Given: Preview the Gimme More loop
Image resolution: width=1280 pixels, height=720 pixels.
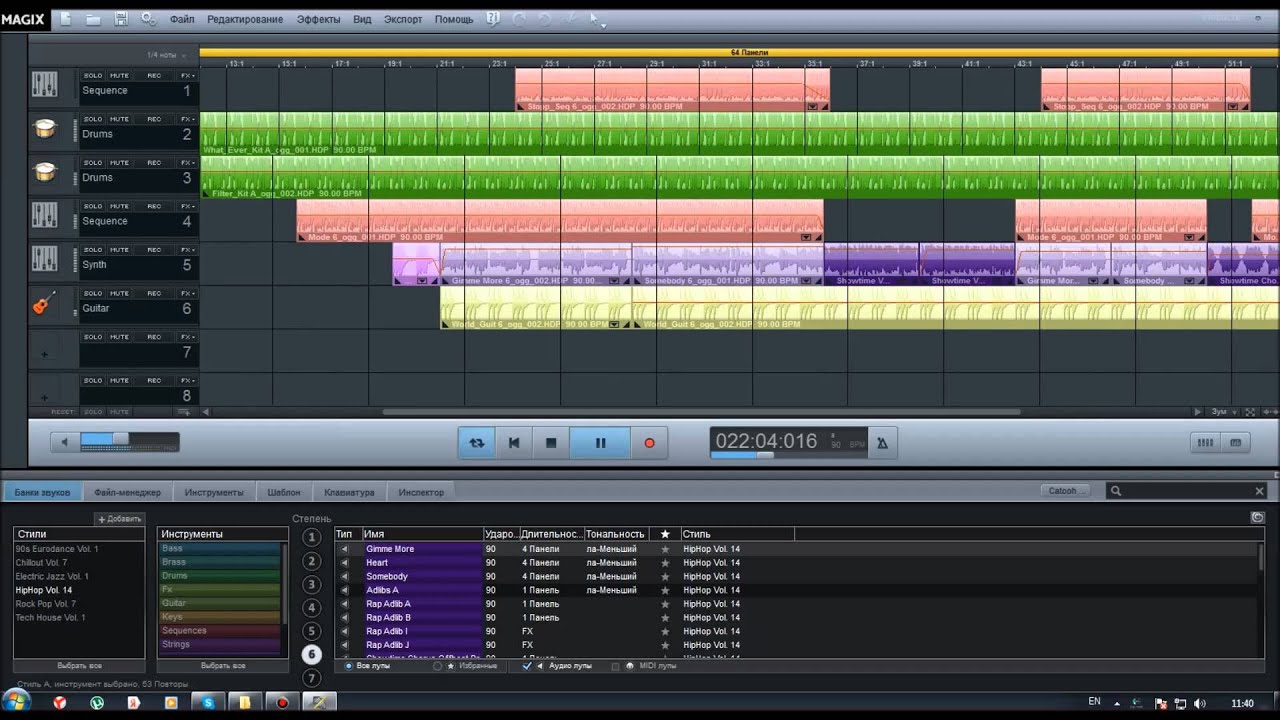Looking at the screenshot, I should coord(345,549).
